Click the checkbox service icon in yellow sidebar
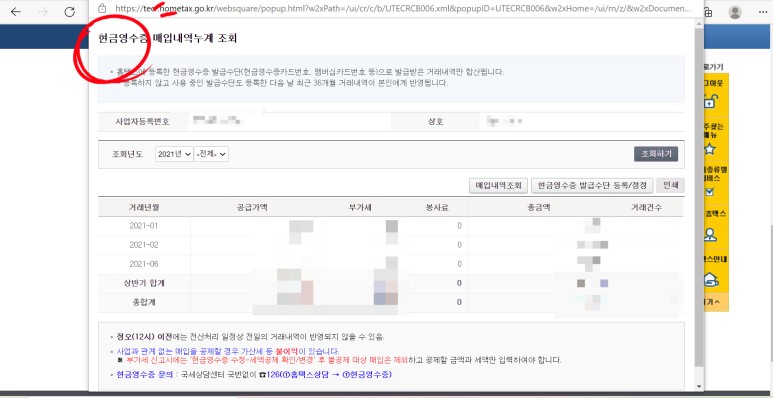Screen dimensions: 773x398 [x=709, y=192]
